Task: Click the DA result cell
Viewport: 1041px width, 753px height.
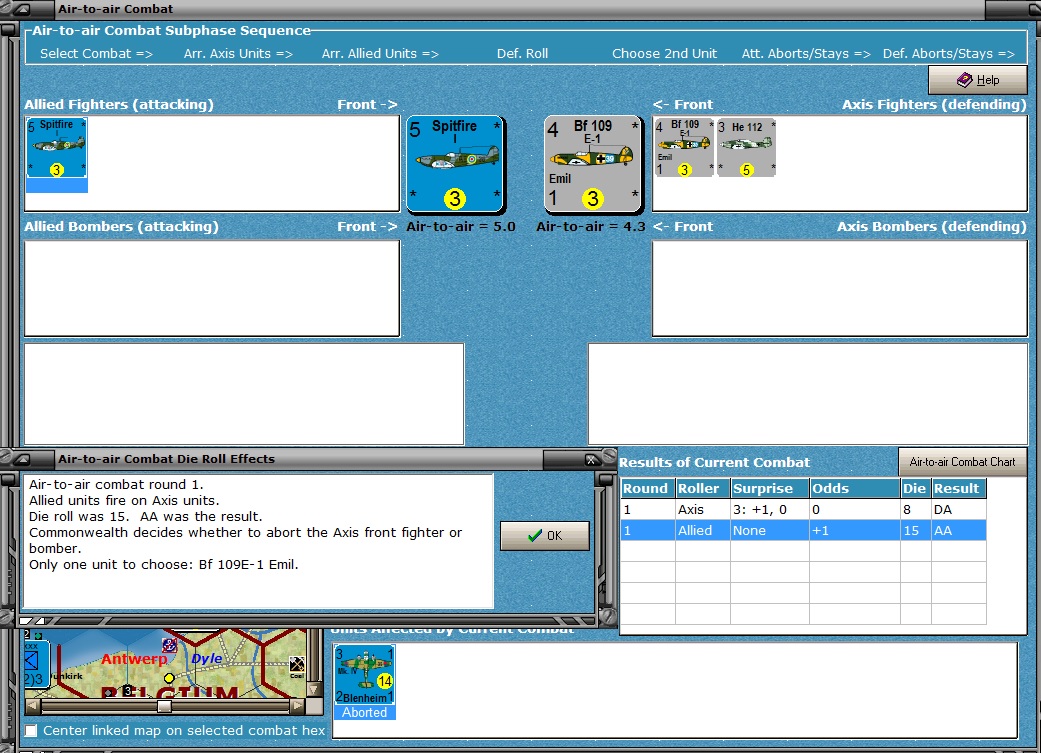Action: click(x=959, y=509)
